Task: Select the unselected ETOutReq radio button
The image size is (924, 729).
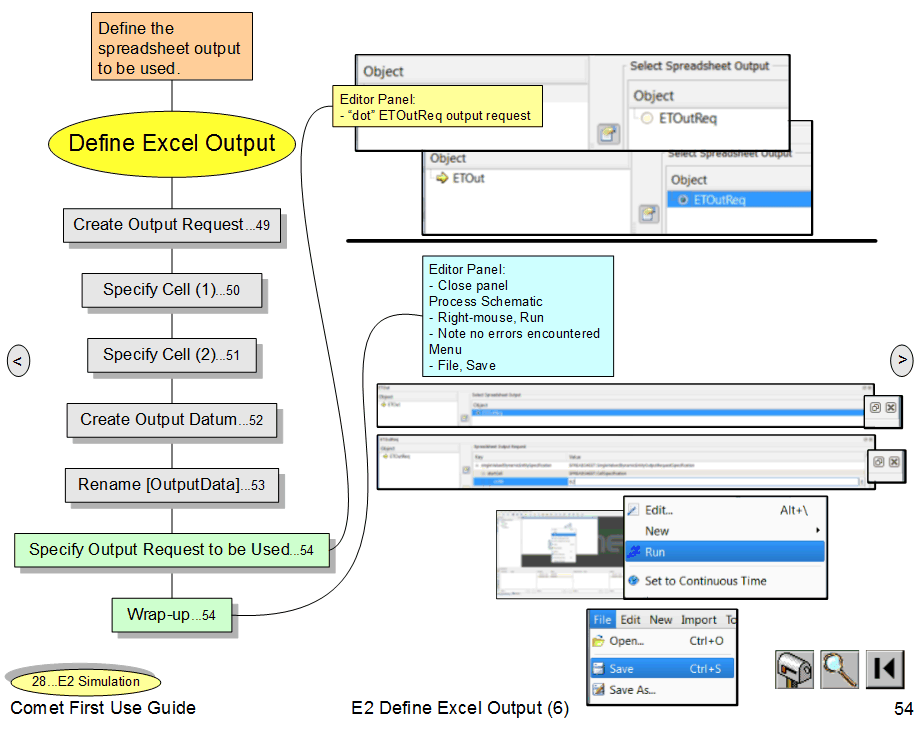Action: [647, 118]
